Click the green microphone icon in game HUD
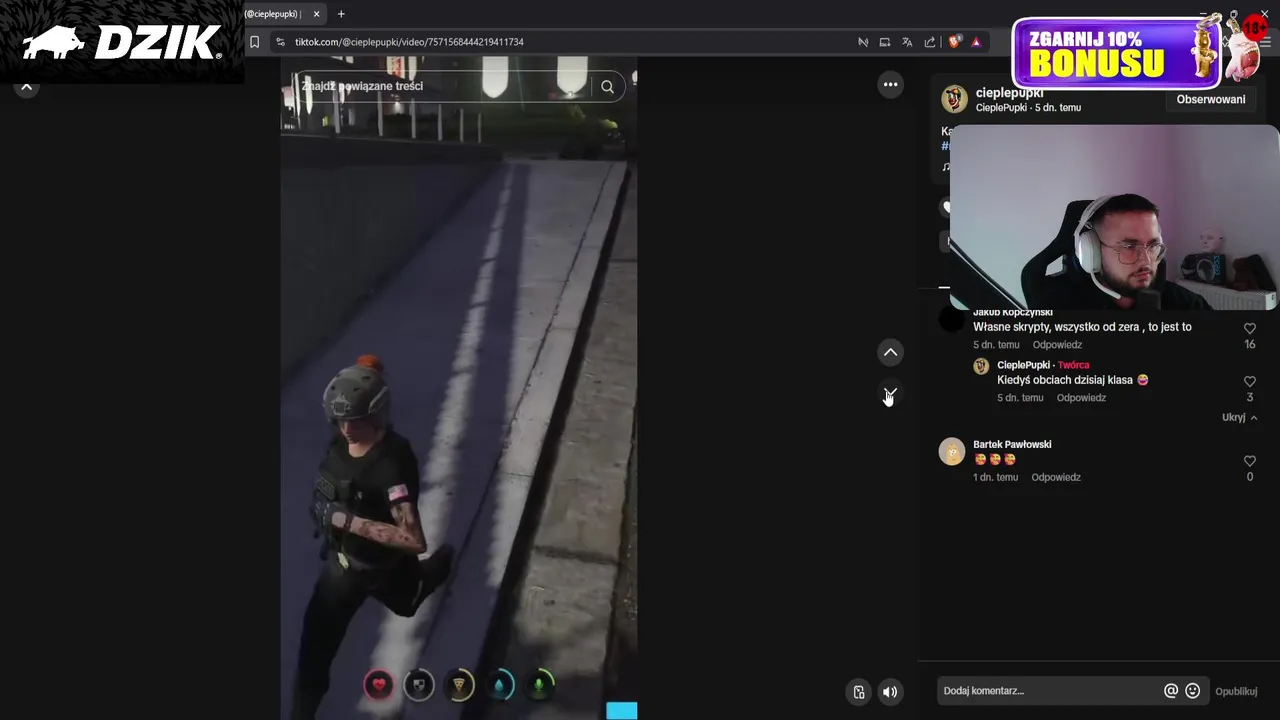The image size is (1280, 720). click(540, 685)
